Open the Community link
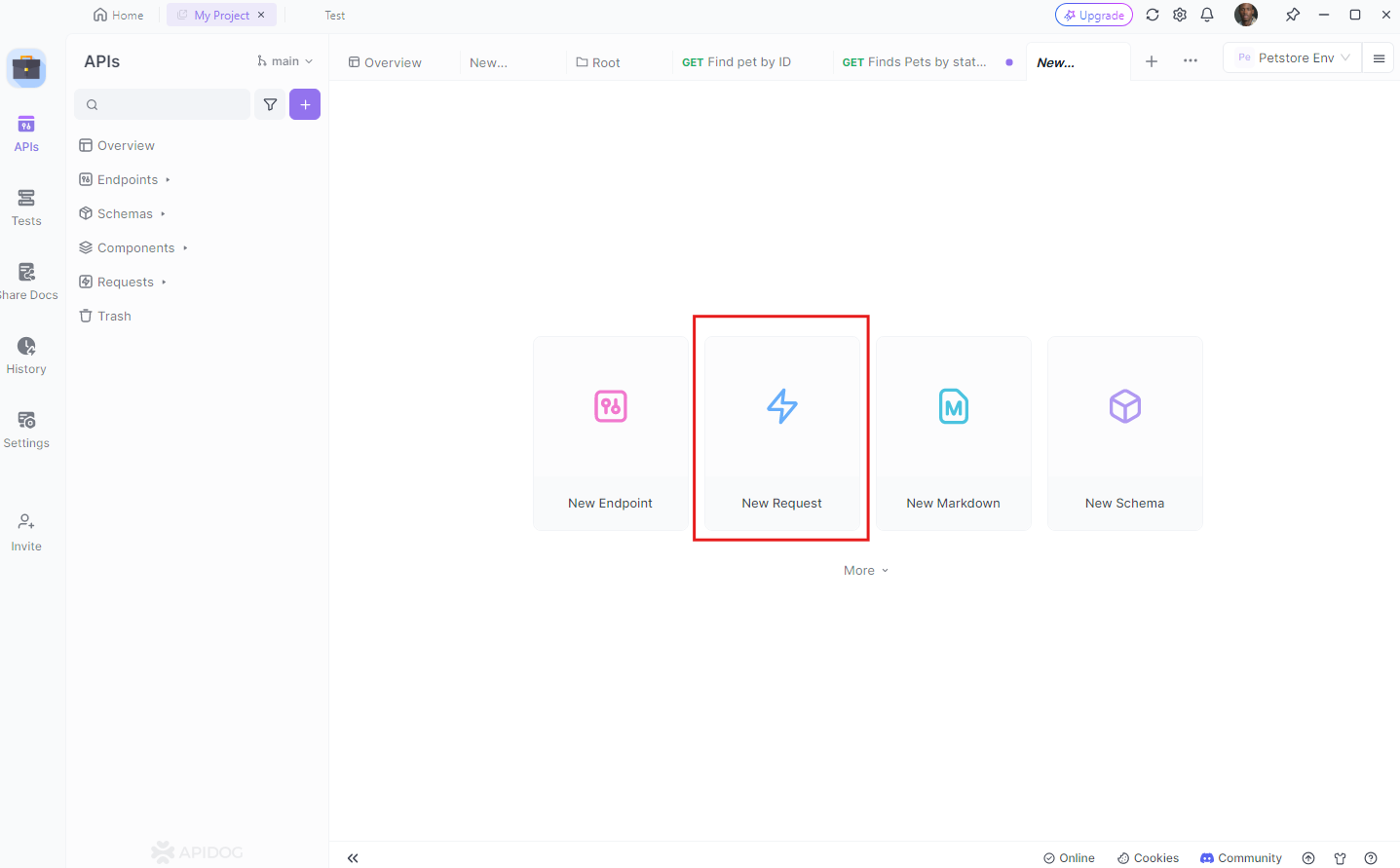Image resolution: width=1400 pixels, height=868 pixels. (x=1241, y=858)
